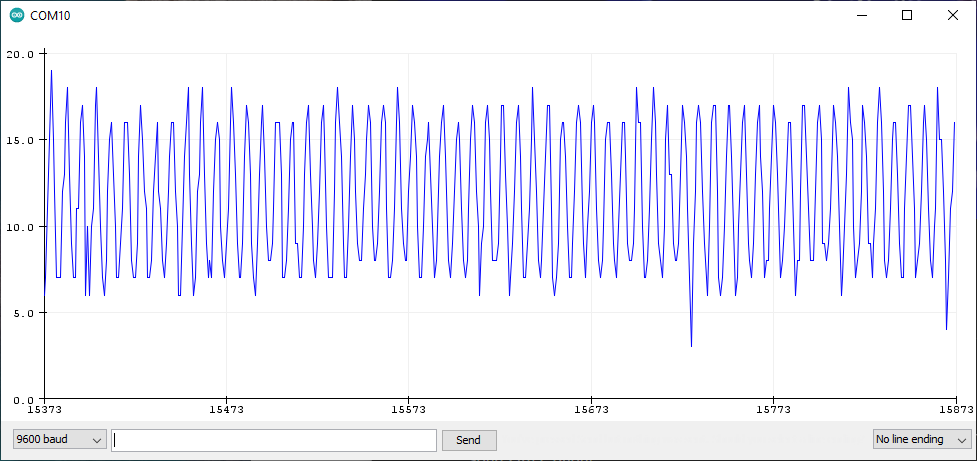Click the 0.0 y-axis origin label

click(23, 399)
